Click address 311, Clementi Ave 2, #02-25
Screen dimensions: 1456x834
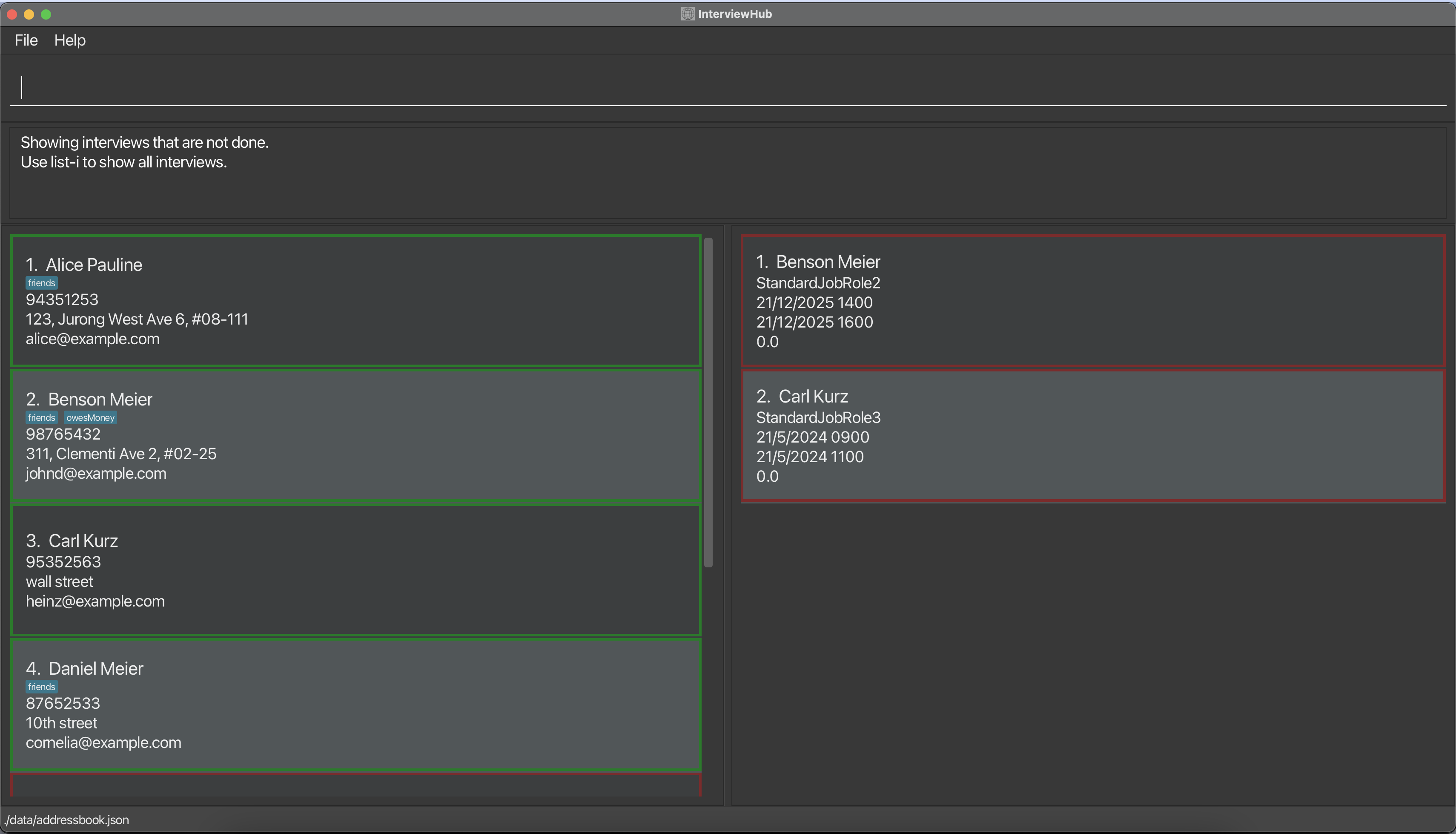pyautogui.click(x=121, y=454)
